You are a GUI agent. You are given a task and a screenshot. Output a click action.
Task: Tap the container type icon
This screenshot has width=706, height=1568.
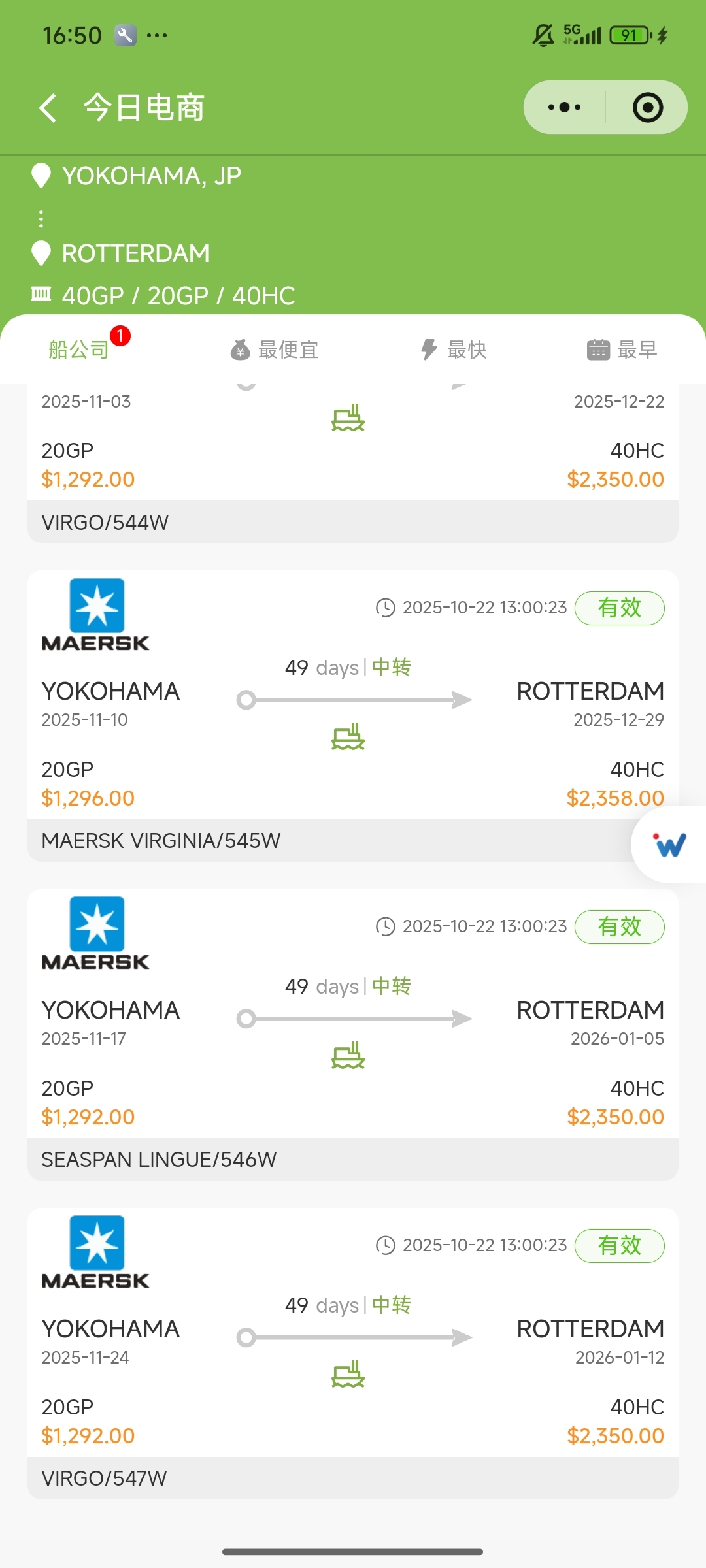41,295
